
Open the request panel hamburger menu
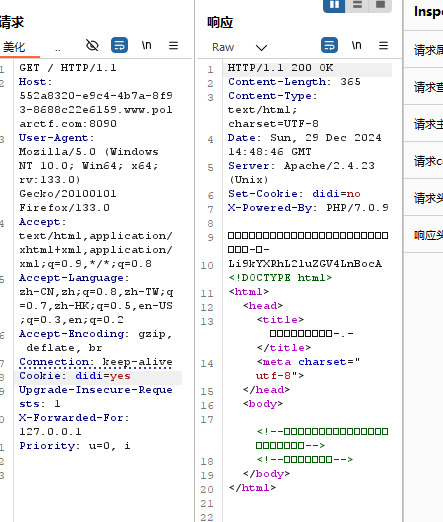tap(173, 45)
